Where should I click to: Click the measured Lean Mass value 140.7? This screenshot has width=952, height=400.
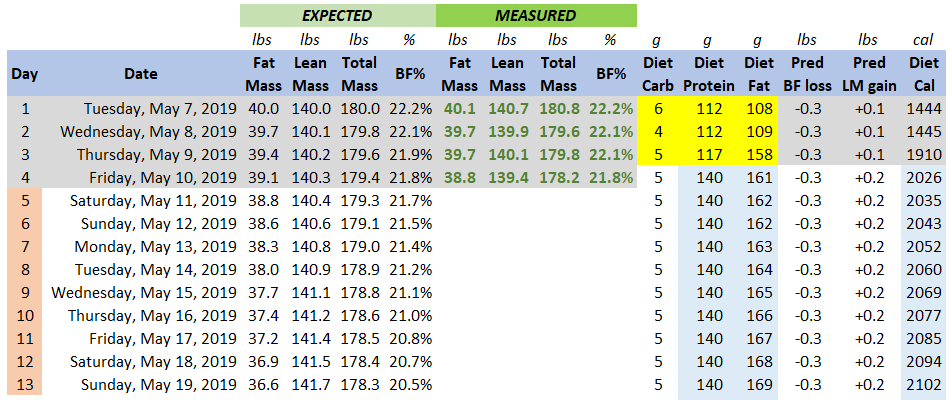coord(508,108)
